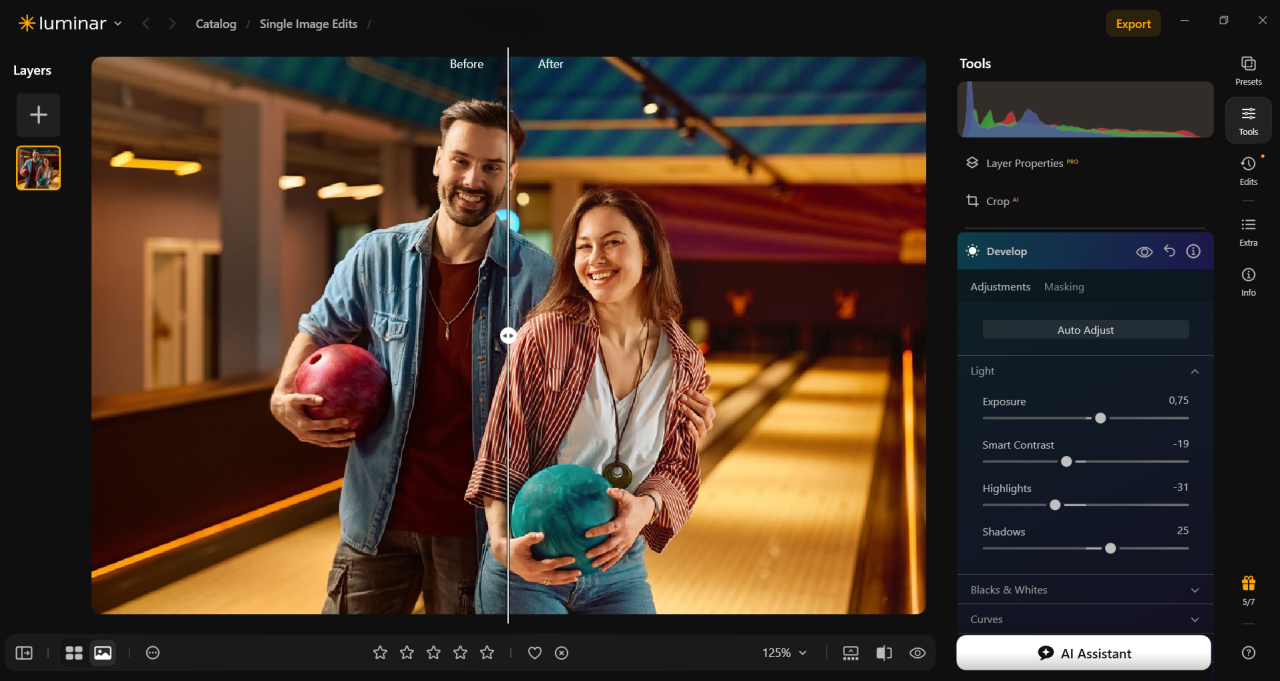Add a new layer with plus button
This screenshot has width=1280, height=681.
click(38, 115)
